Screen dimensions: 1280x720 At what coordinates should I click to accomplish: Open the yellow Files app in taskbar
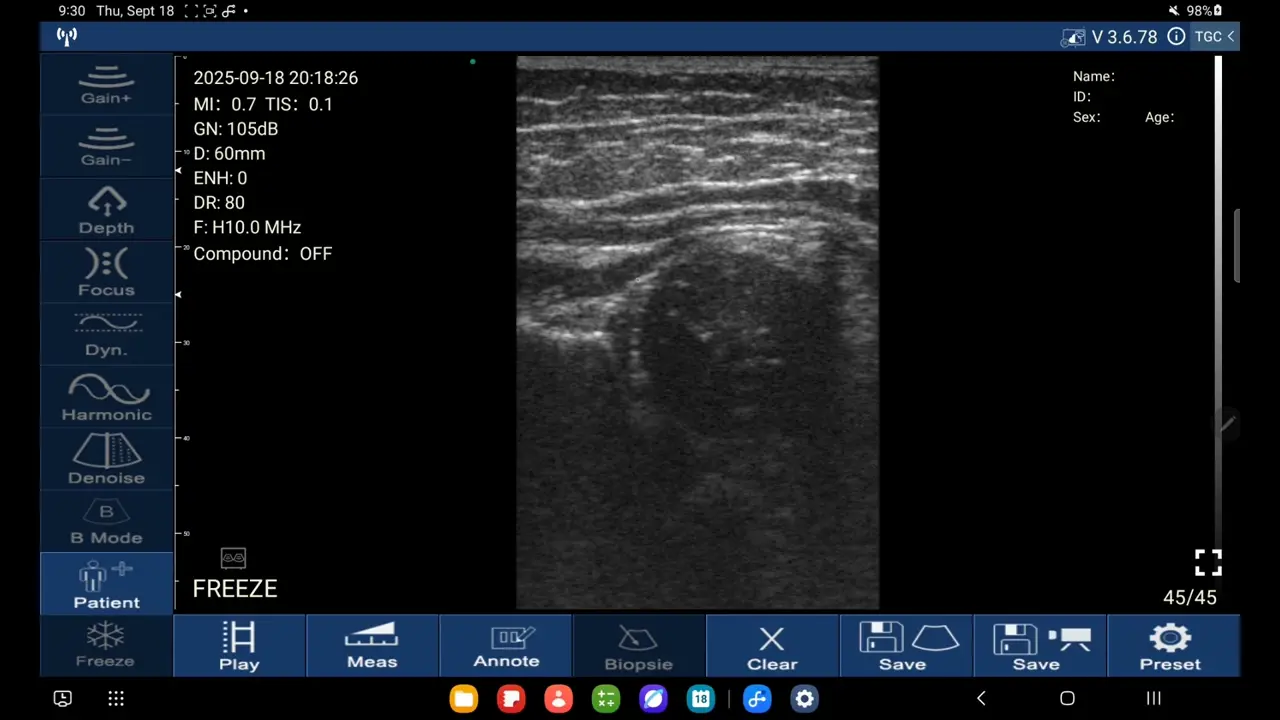[464, 699]
